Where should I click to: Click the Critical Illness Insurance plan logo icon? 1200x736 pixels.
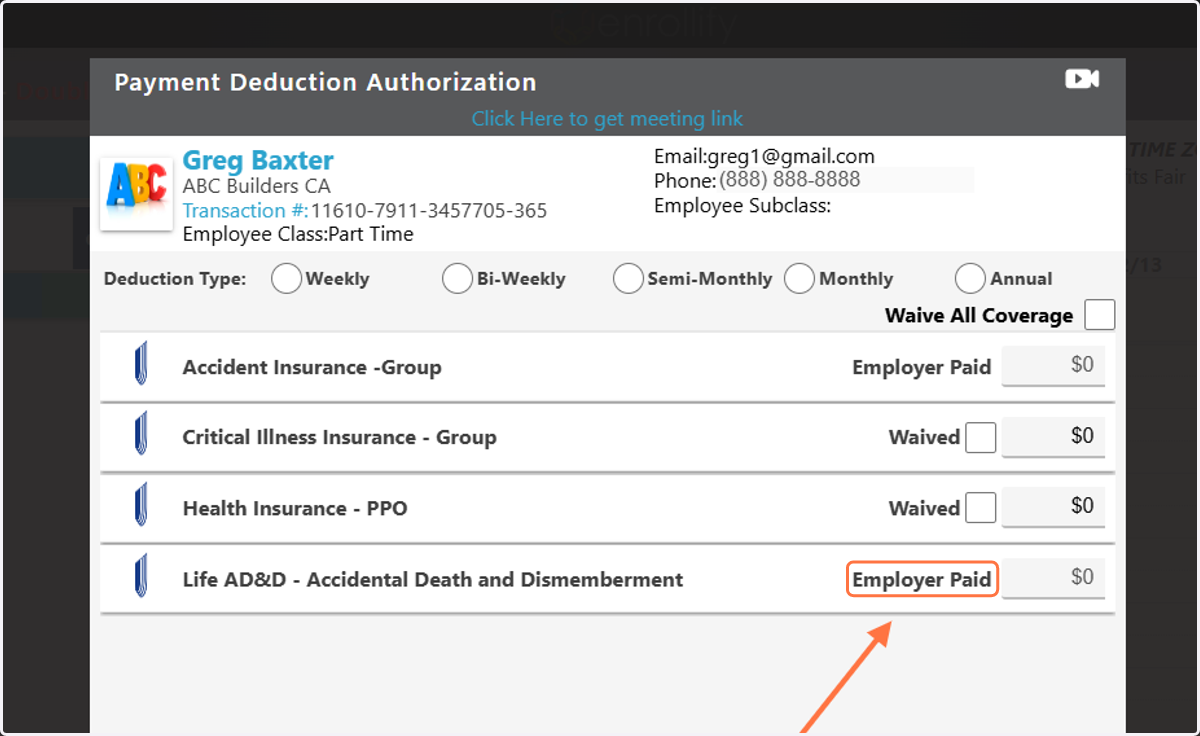pos(141,433)
